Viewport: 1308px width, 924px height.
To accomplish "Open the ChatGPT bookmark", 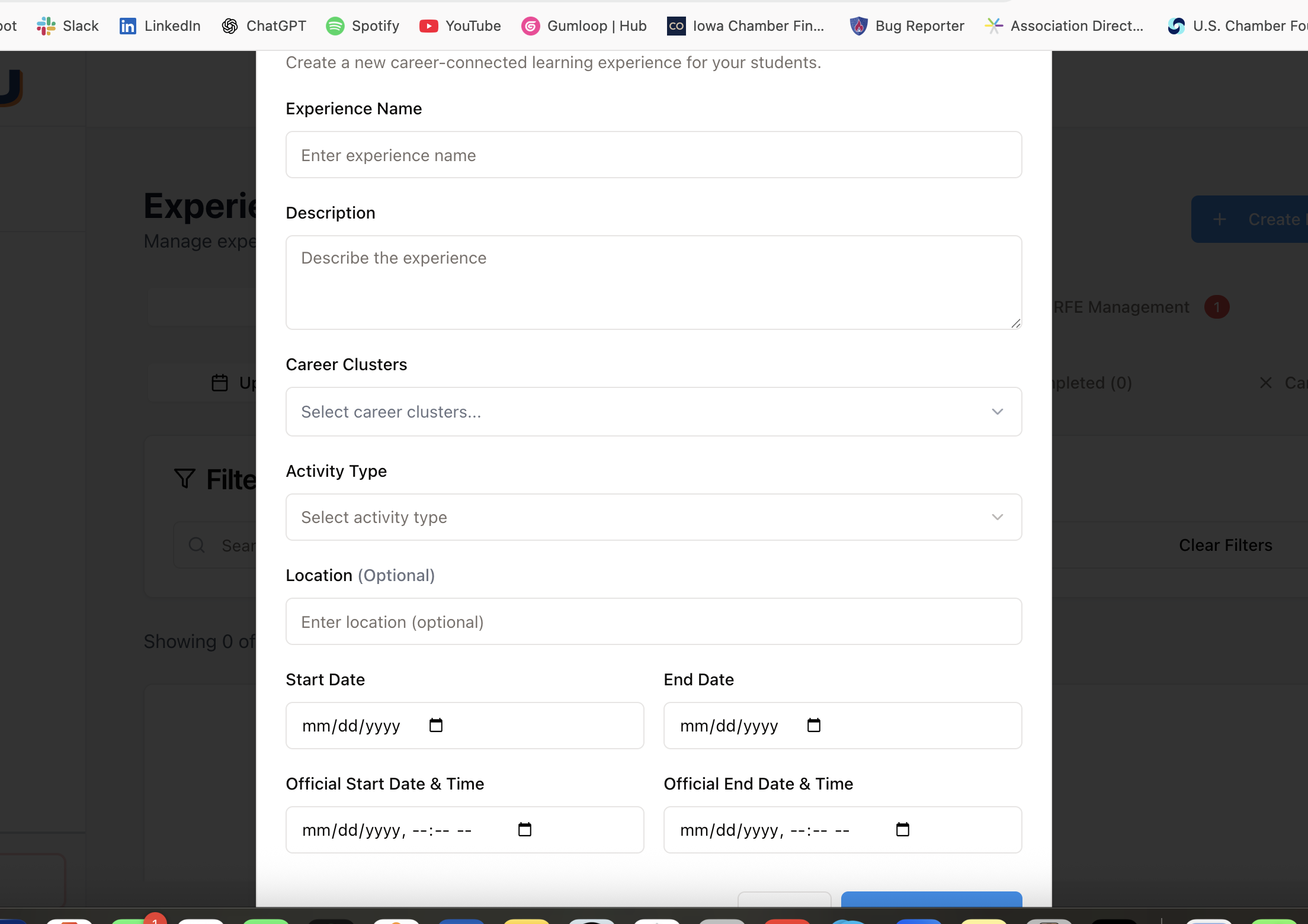I will coord(264,26).
